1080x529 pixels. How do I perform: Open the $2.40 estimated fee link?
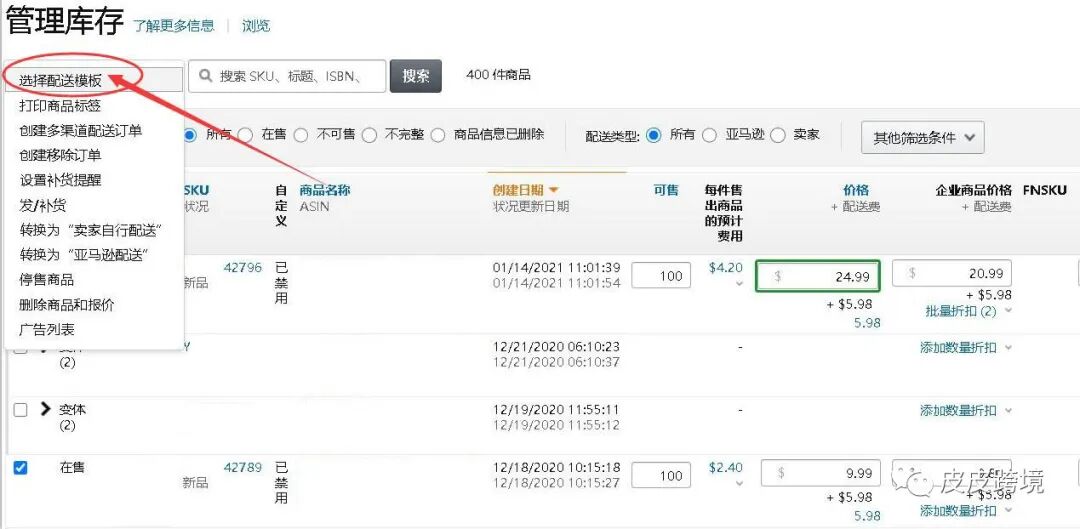726,468
